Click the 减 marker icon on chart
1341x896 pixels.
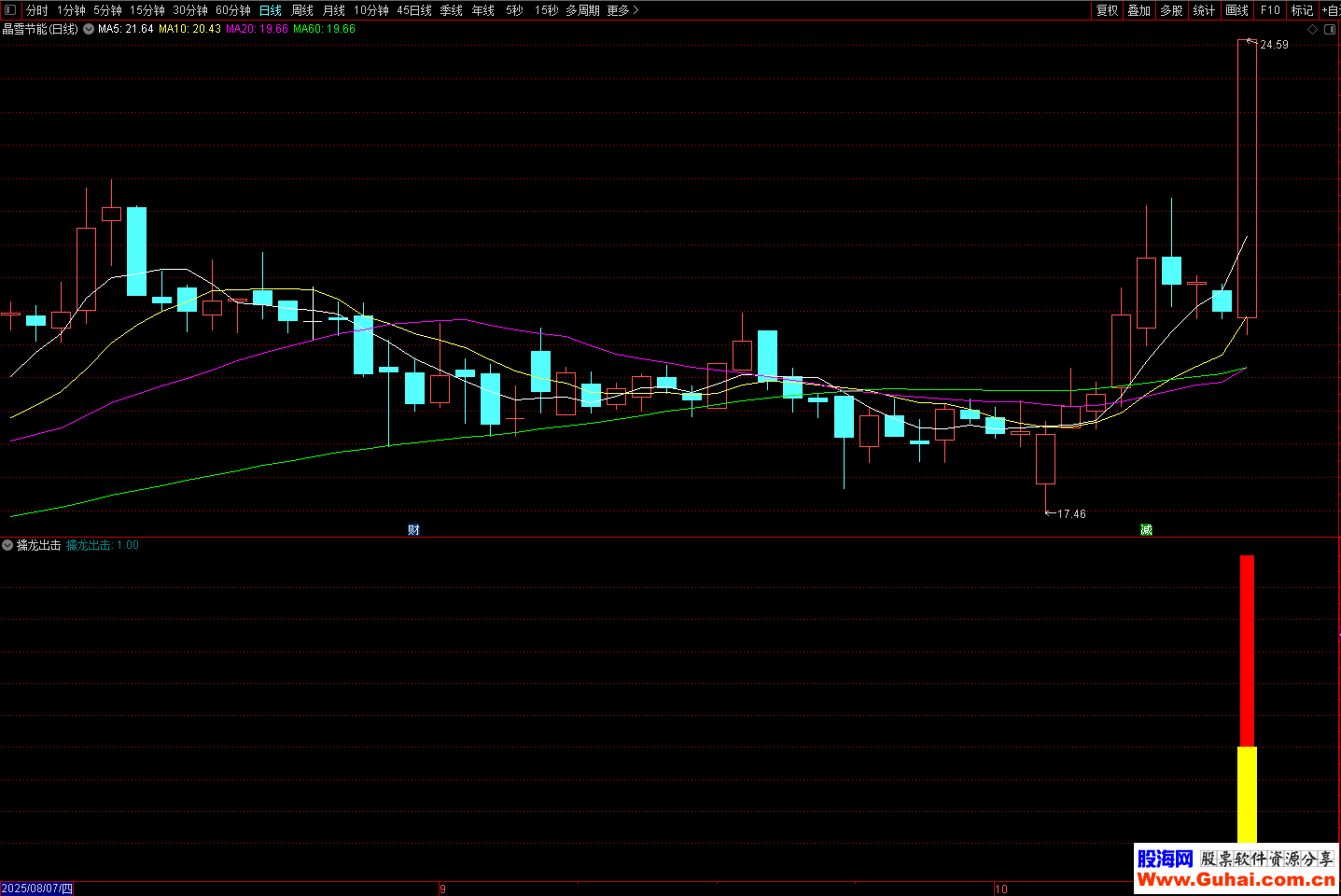click(x=1146, y=530)
